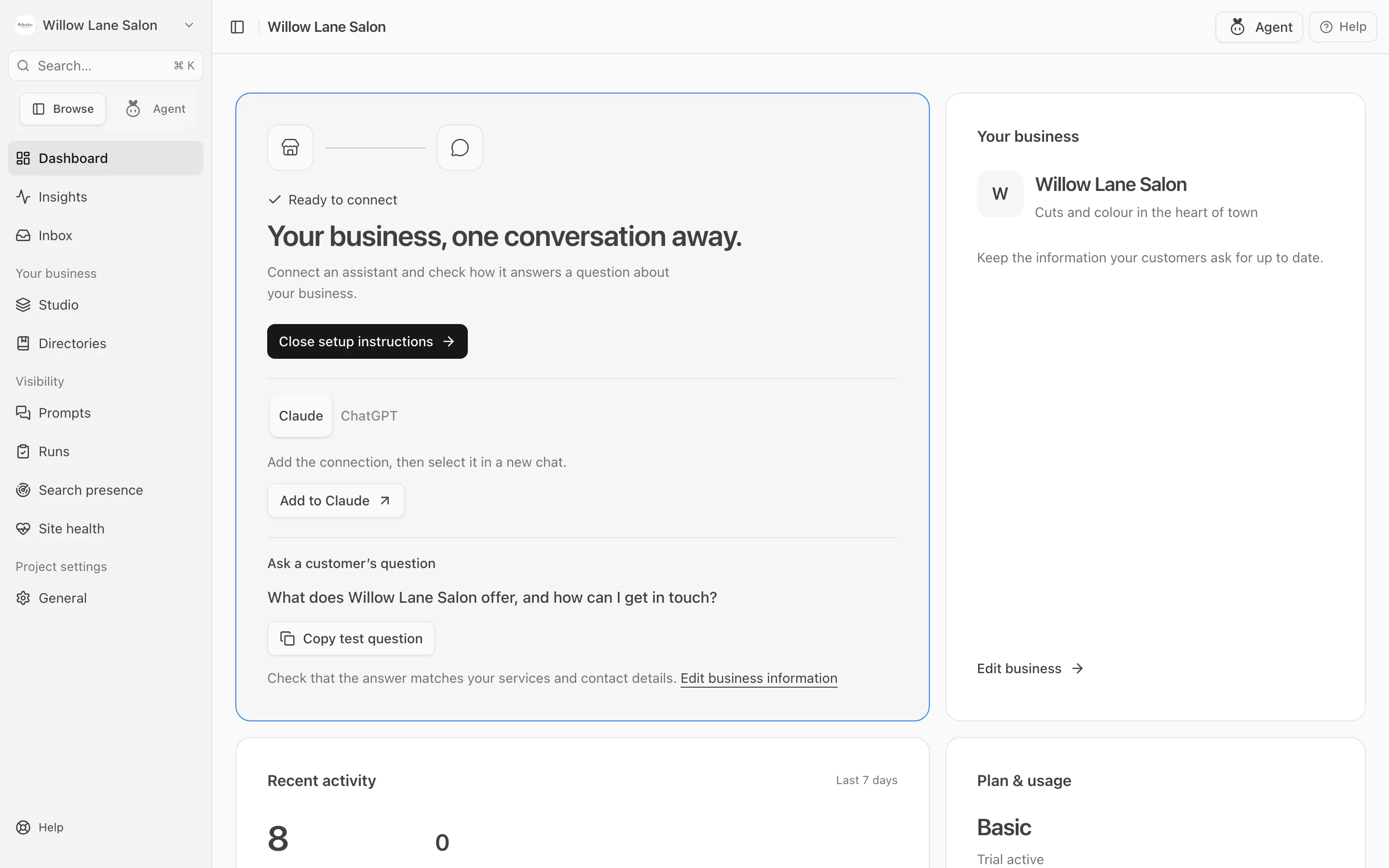Click the Recent activity heading
Image resolution: width=1389 pixels, height=868 pixels.
321,781
